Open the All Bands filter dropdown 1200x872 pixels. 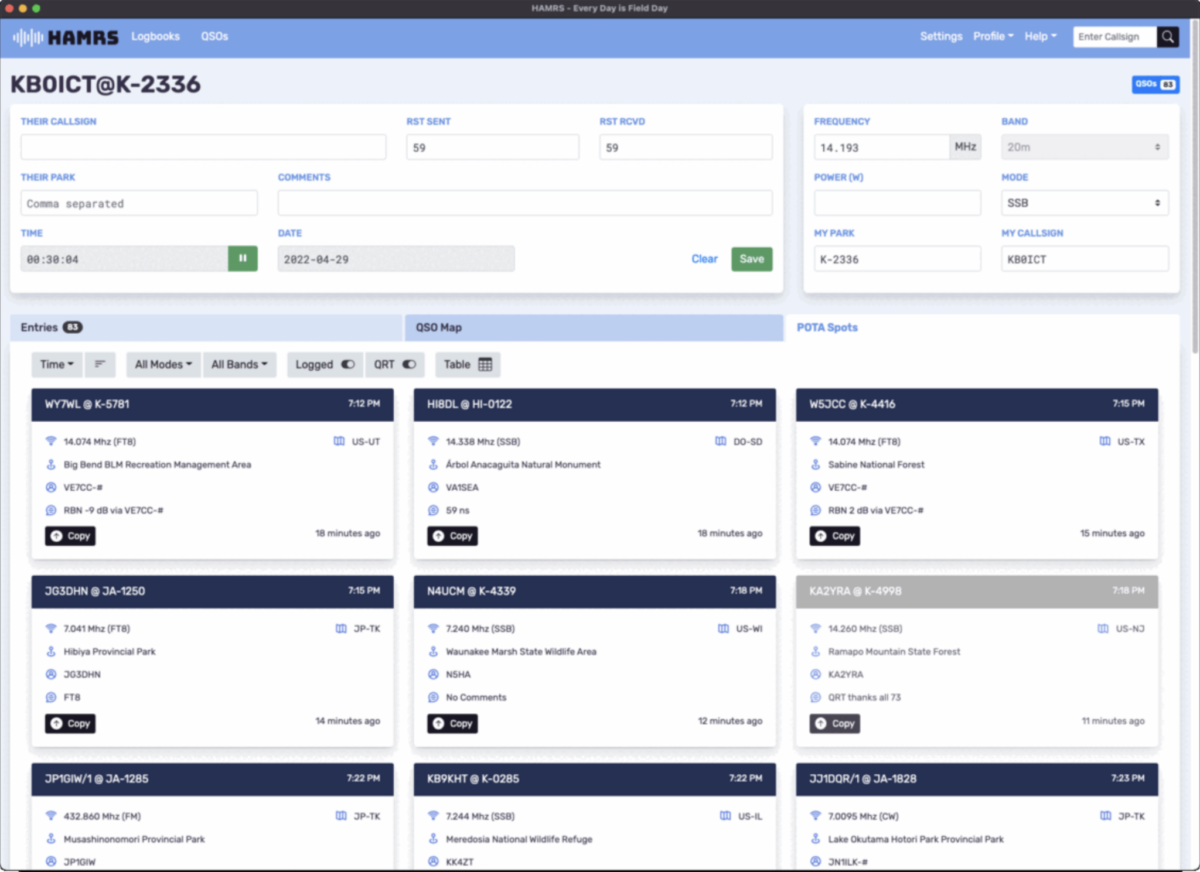click(x=240, y=365)
